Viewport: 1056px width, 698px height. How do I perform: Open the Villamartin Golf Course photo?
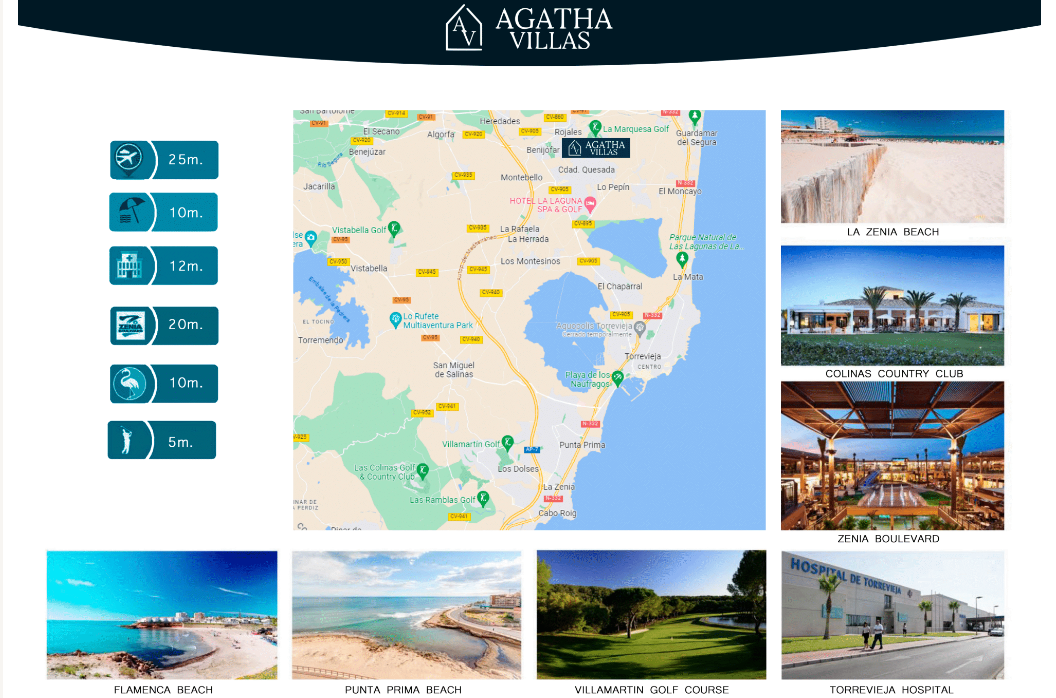click(651, 614)
